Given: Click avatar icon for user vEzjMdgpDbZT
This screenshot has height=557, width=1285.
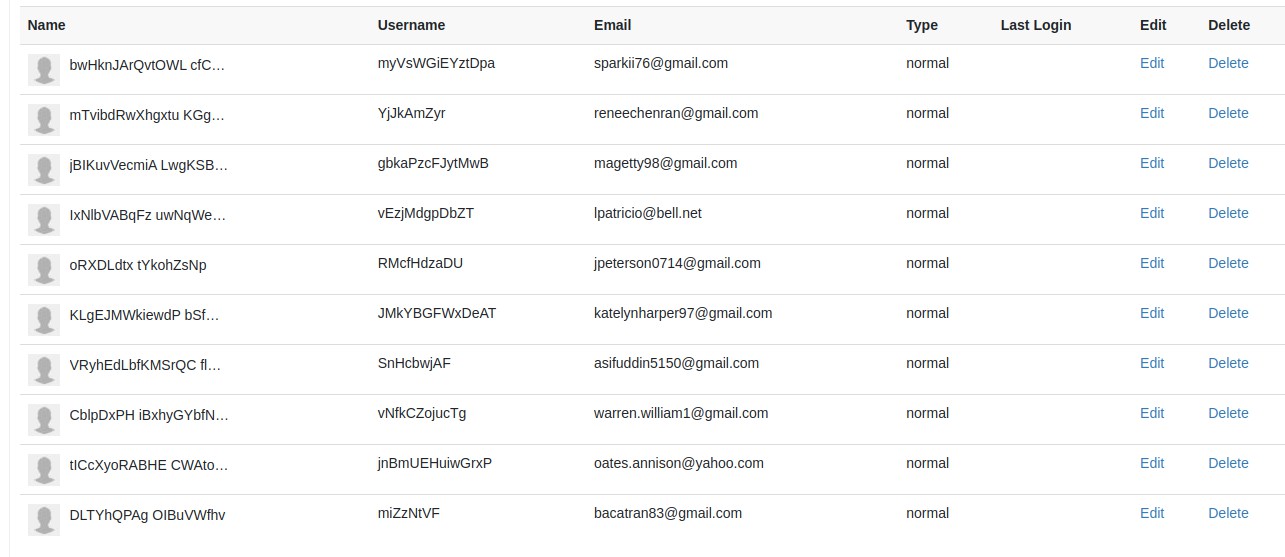Looking at the screenshot, I should click(x=44, y=219).
